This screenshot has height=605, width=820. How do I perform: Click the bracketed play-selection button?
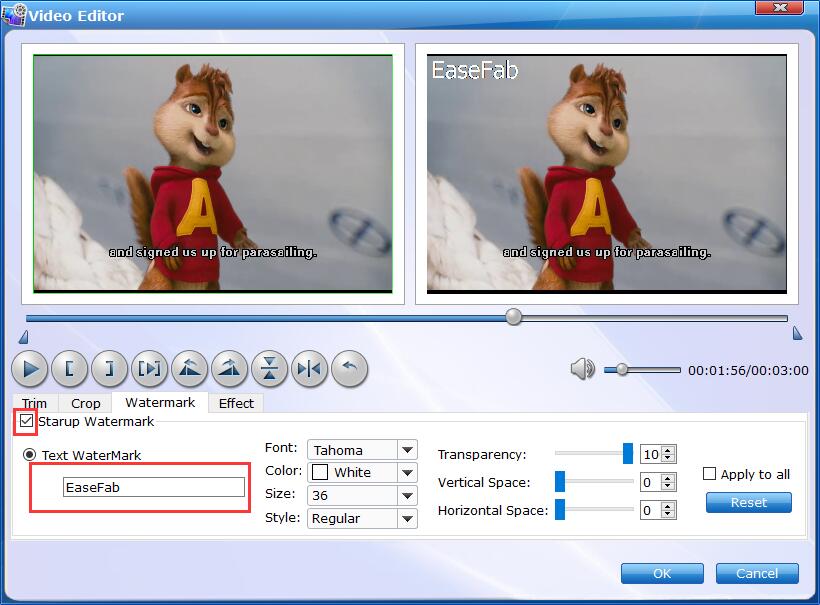(150, 369)
